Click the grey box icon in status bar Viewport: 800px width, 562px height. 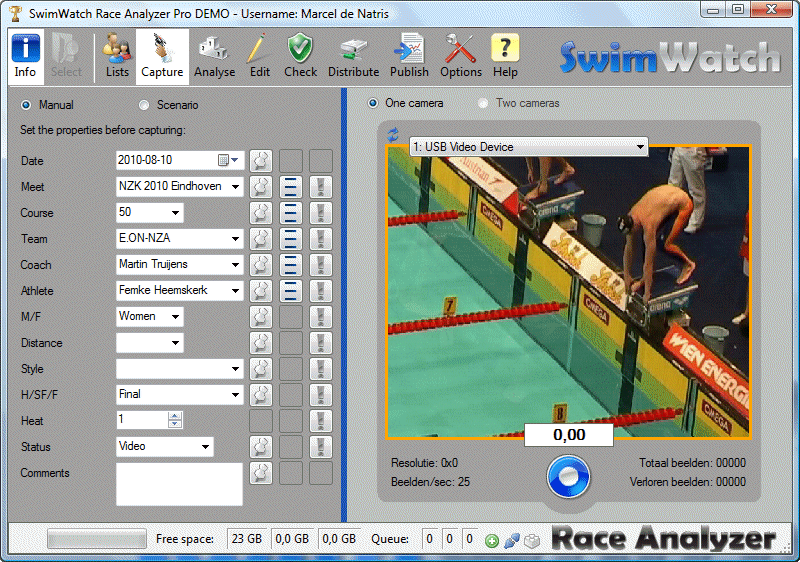(532, 541)
